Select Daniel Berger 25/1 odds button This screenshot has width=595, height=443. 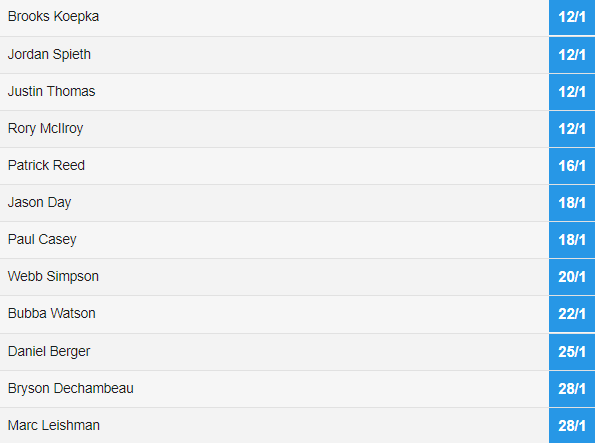click(x=572, y=352)
